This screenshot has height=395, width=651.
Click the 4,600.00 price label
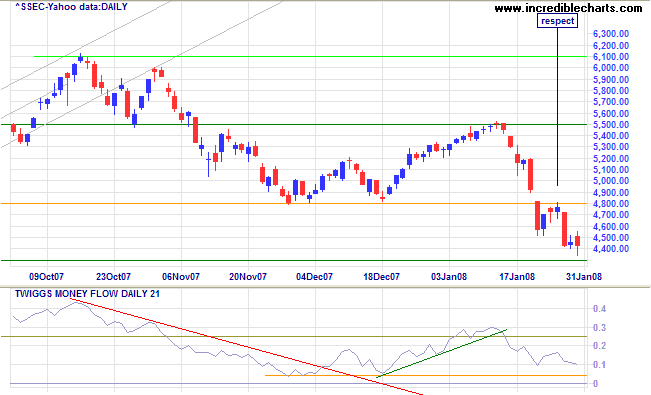(x=611, y=227)
